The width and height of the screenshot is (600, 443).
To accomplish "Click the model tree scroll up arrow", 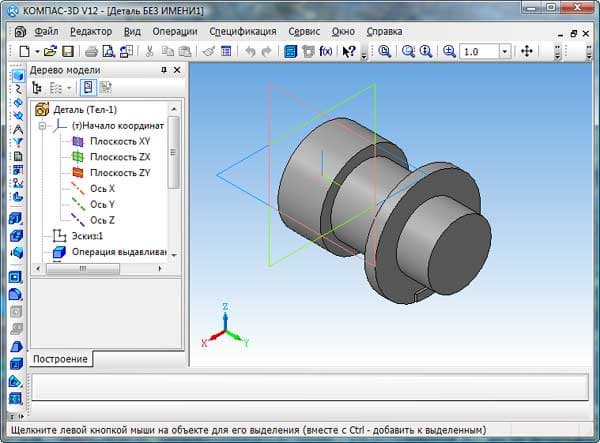I will point(174,109).
